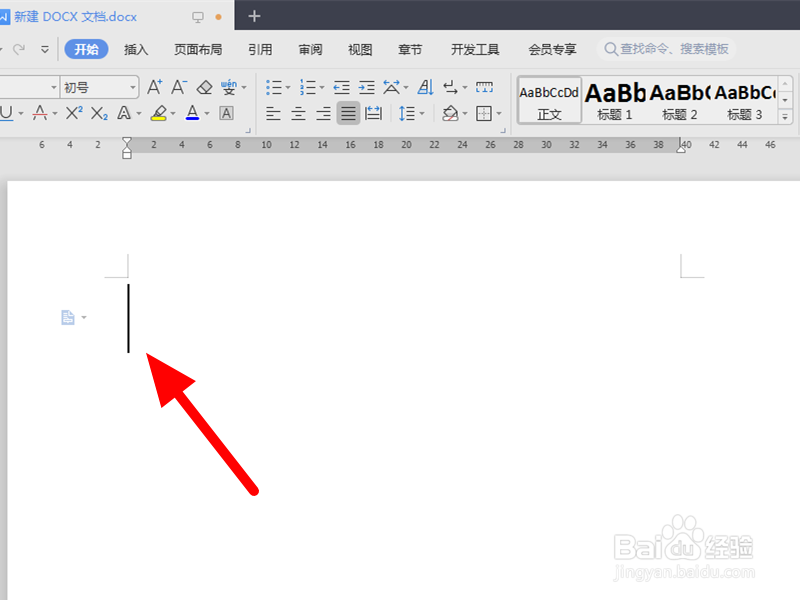The image size is (800, 600).
Task: Align text to the left
Action: pos(273,113)
